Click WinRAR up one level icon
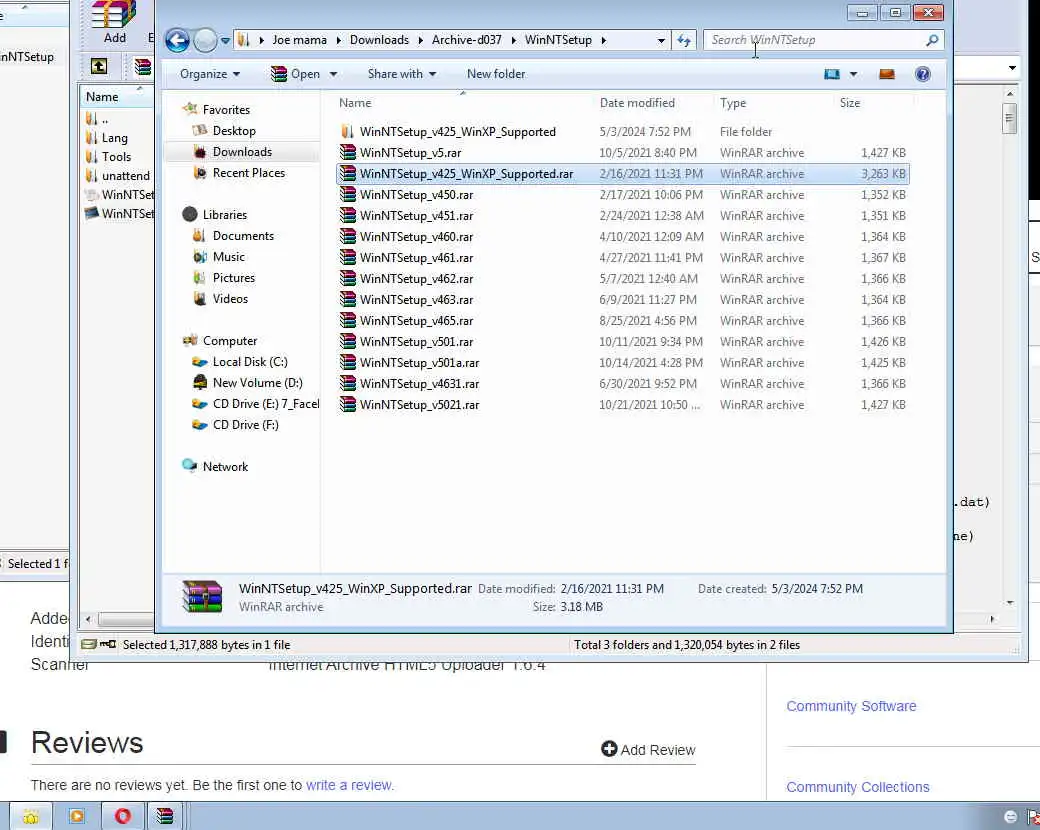 99,66
